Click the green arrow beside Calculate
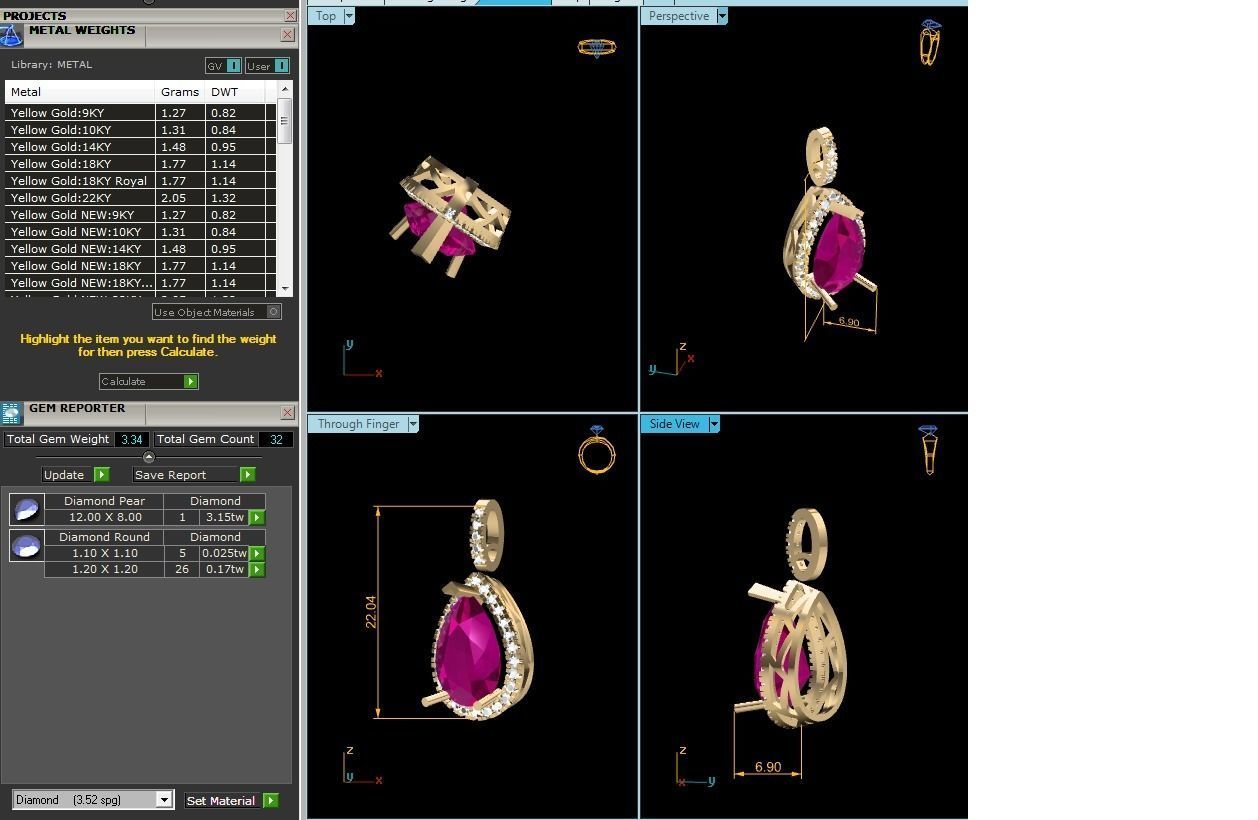This screenshot has height=820, width=1258. click(x=190, y=381)
